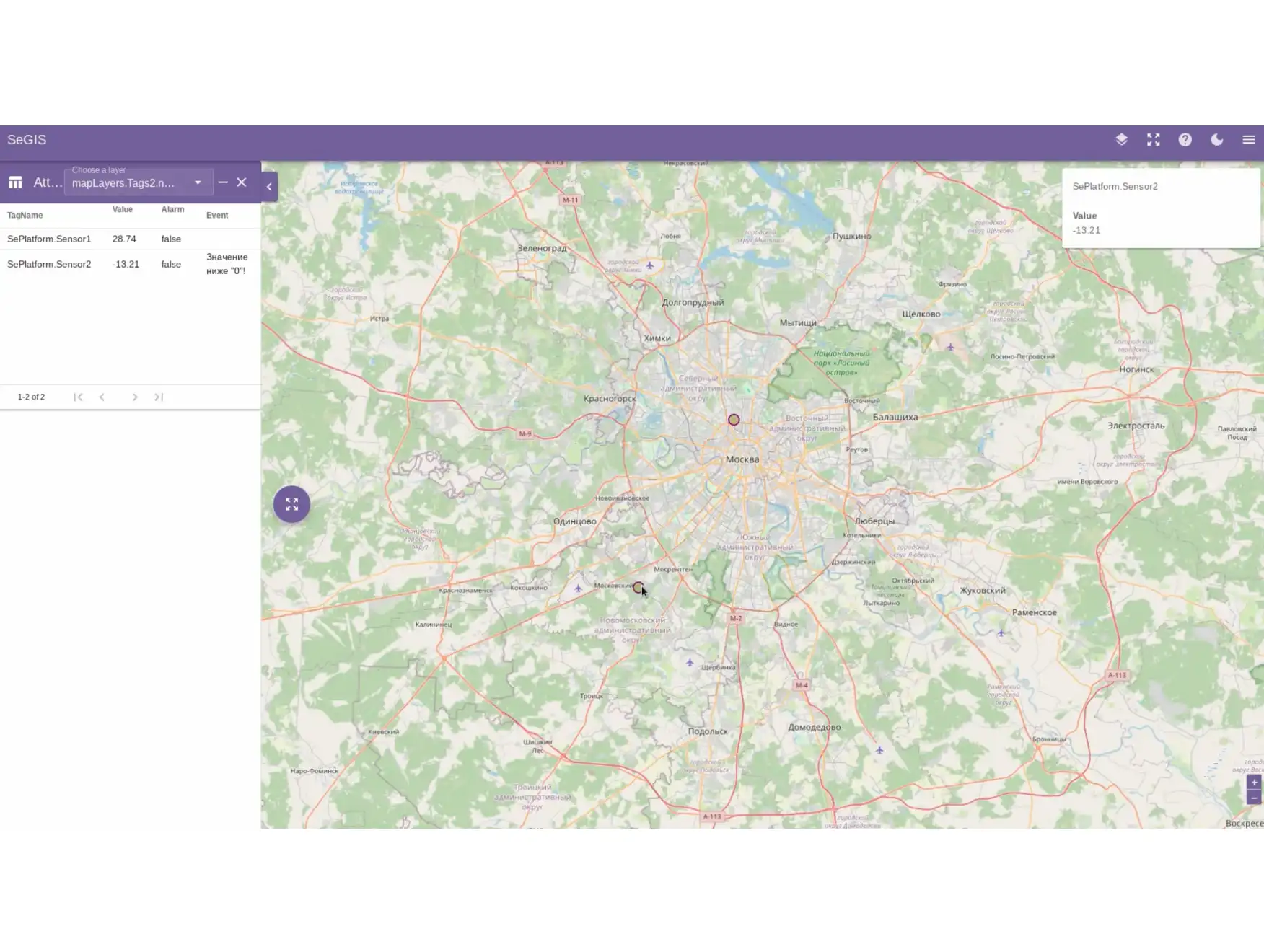Screen dimensions: 1264x952
Task: Minimize the attribute table panel
Action: tap(222, 182)
